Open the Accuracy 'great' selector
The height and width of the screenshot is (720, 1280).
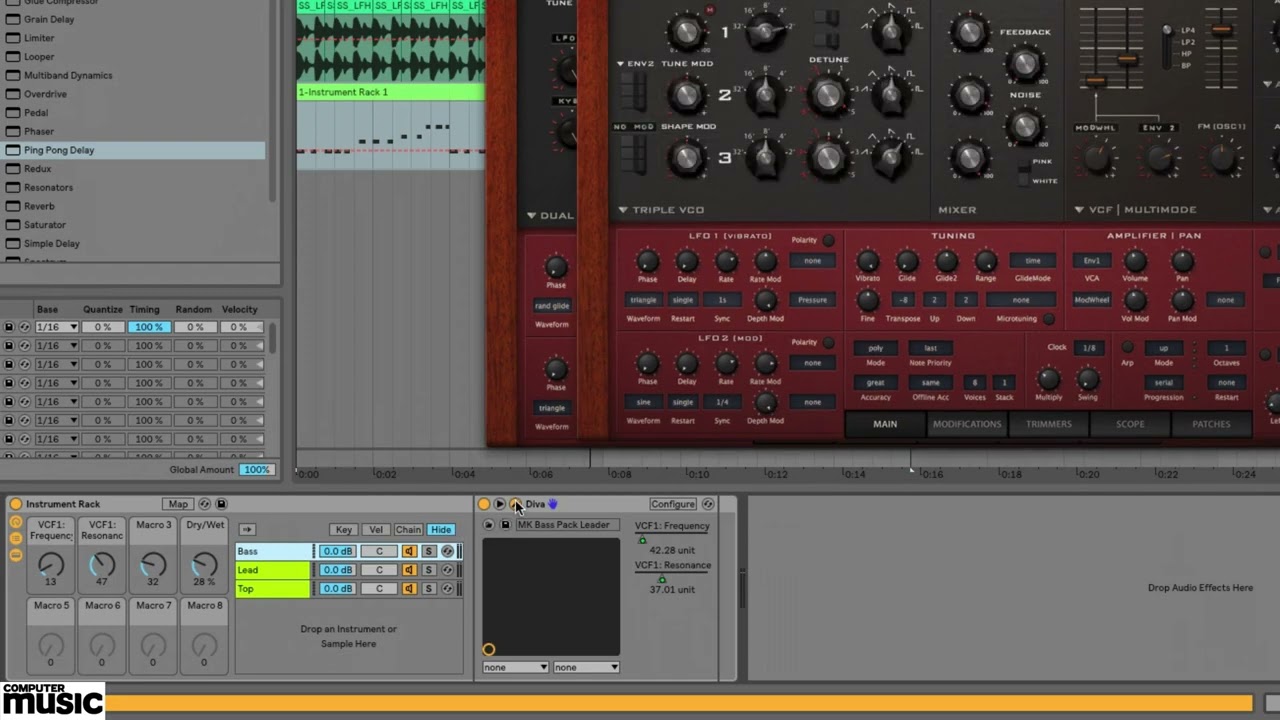click(x=876, y=382)
